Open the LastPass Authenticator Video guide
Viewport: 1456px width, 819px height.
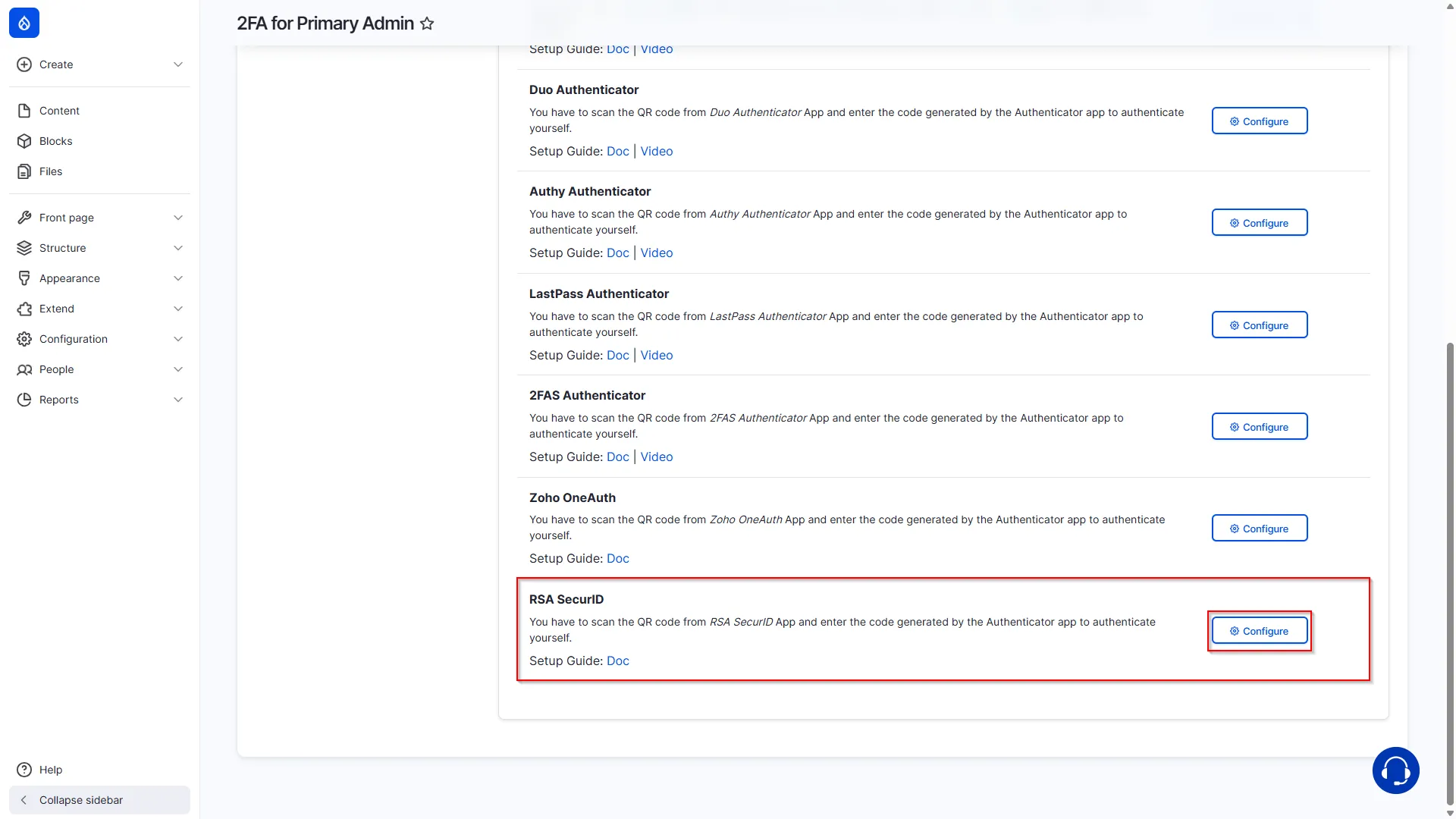tap(657, 355)
